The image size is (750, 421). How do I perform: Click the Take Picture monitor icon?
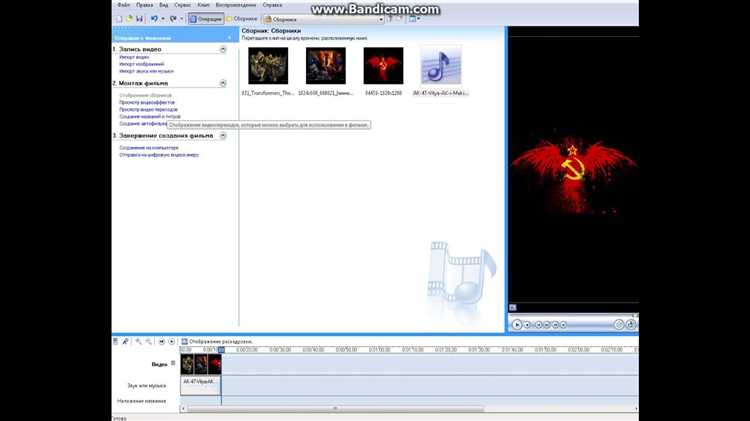click(x=630, y=324)
